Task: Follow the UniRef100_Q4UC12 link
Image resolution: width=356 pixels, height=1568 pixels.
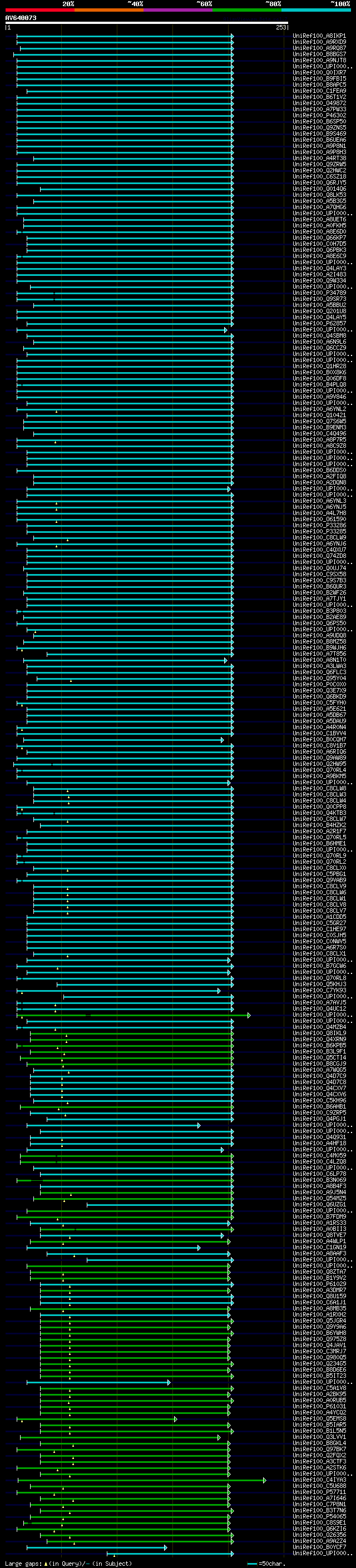Action: pyautogui.click(x=319, y=1008)
